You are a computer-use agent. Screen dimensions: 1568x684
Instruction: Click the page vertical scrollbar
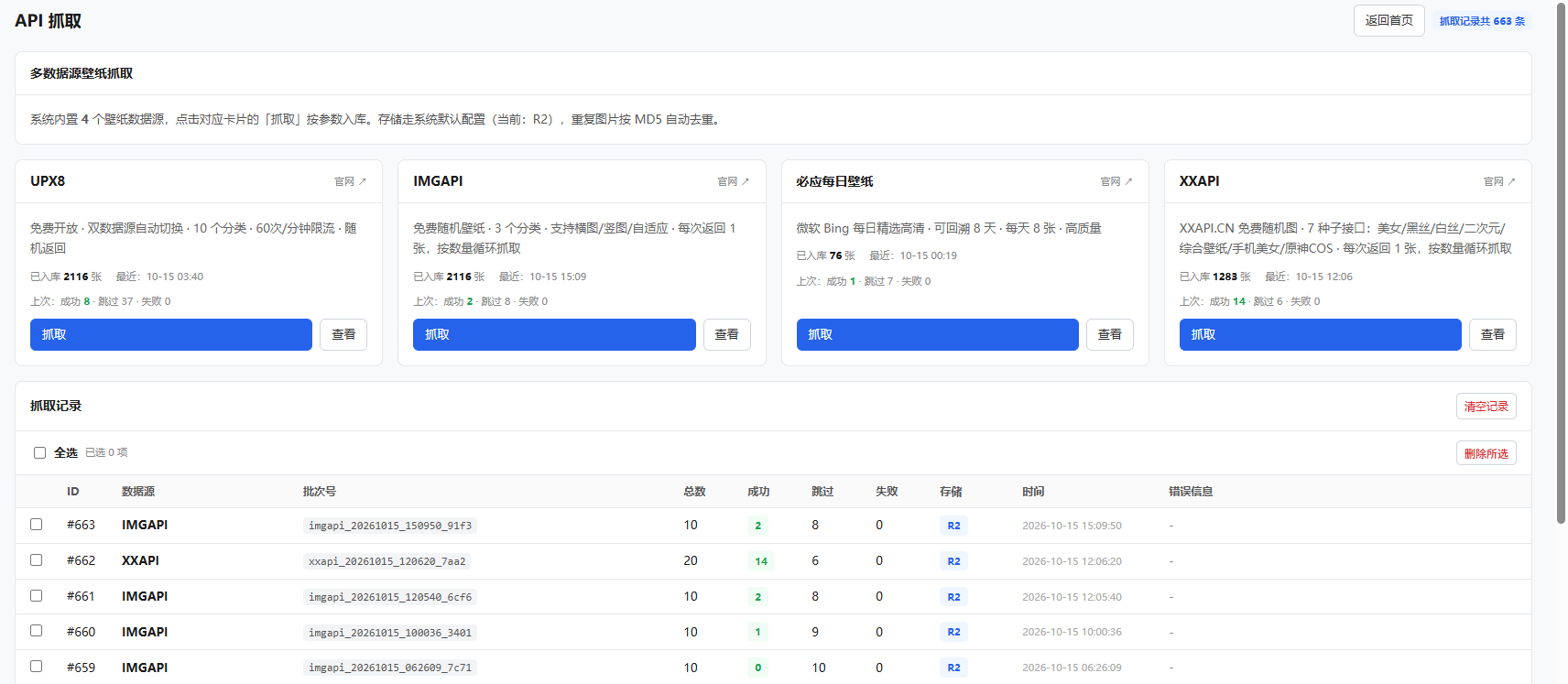click(1561, 264)
